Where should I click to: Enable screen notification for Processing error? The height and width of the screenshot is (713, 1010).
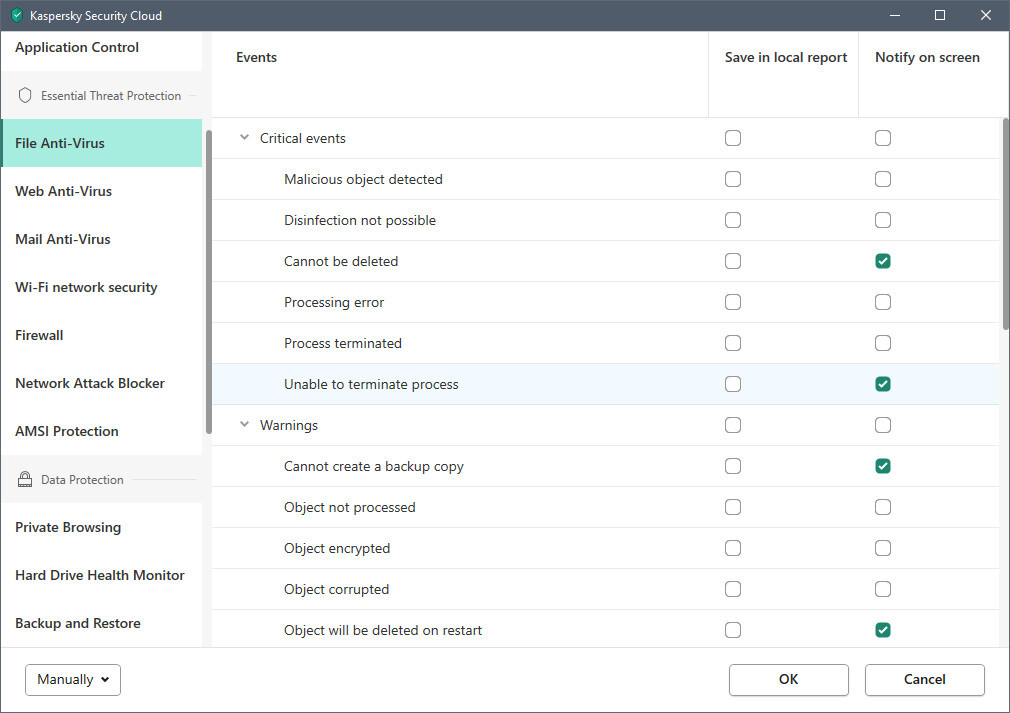click(883, 302)
